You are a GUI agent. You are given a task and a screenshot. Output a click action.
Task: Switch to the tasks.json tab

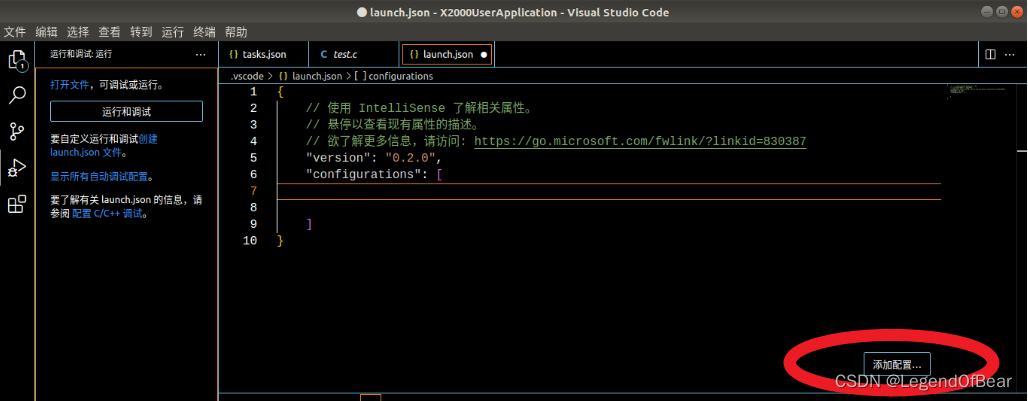264,54
